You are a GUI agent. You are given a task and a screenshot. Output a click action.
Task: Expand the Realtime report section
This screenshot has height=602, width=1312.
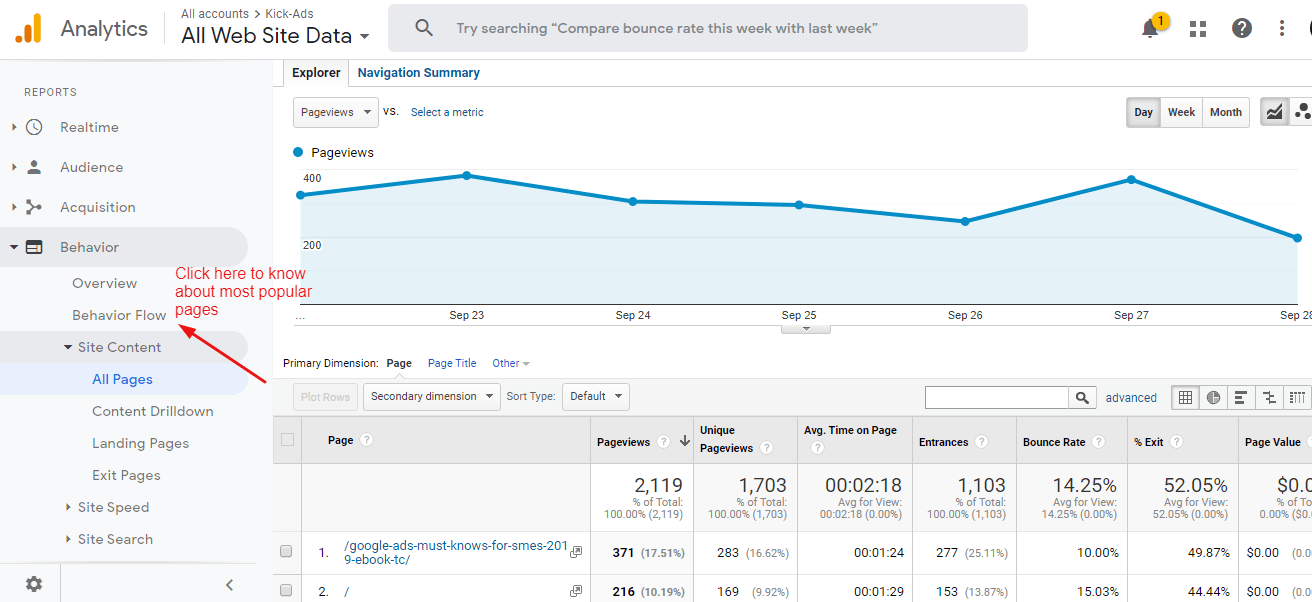pos(14,127)
